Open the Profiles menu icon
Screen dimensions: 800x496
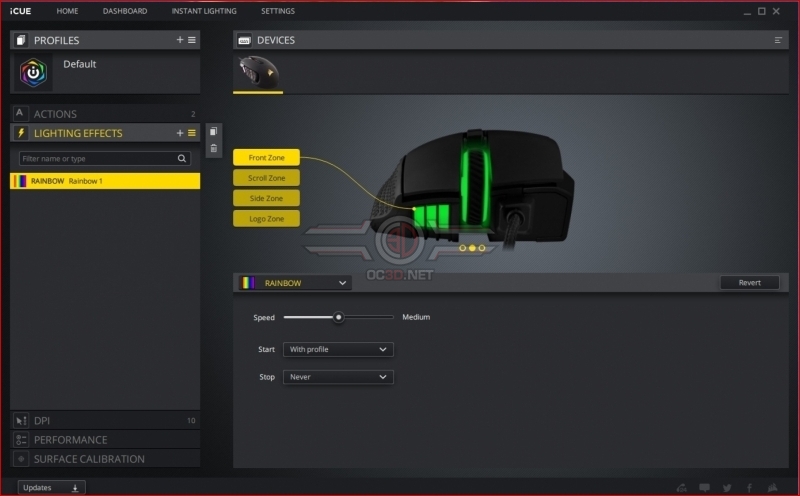coord(192,40)
